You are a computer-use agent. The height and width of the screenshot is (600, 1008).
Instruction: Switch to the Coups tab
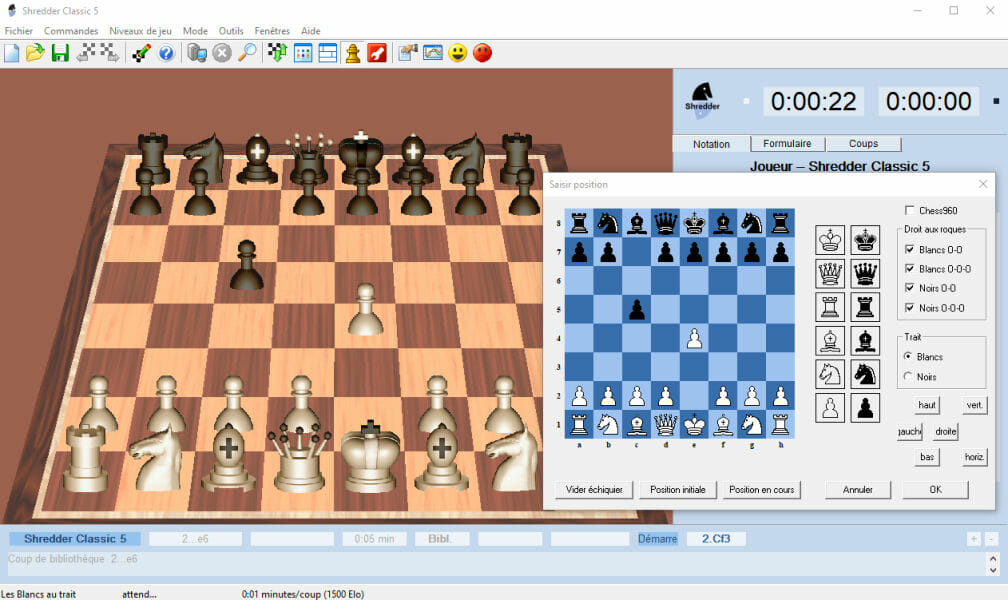863,143
